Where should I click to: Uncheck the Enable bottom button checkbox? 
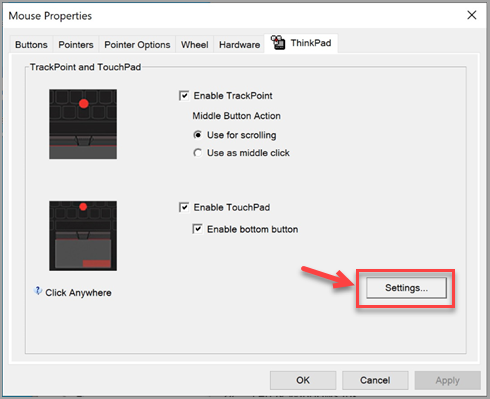point(197,229)
